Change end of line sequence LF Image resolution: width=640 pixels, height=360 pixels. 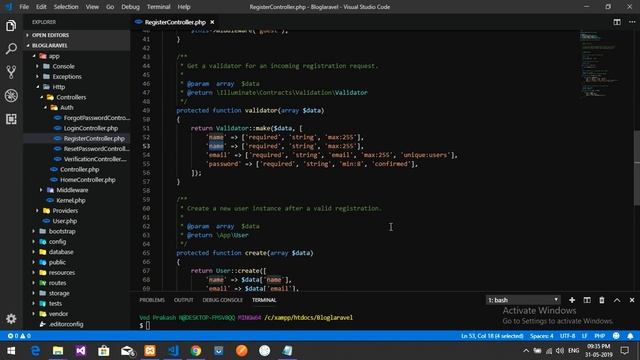(584, 336)
